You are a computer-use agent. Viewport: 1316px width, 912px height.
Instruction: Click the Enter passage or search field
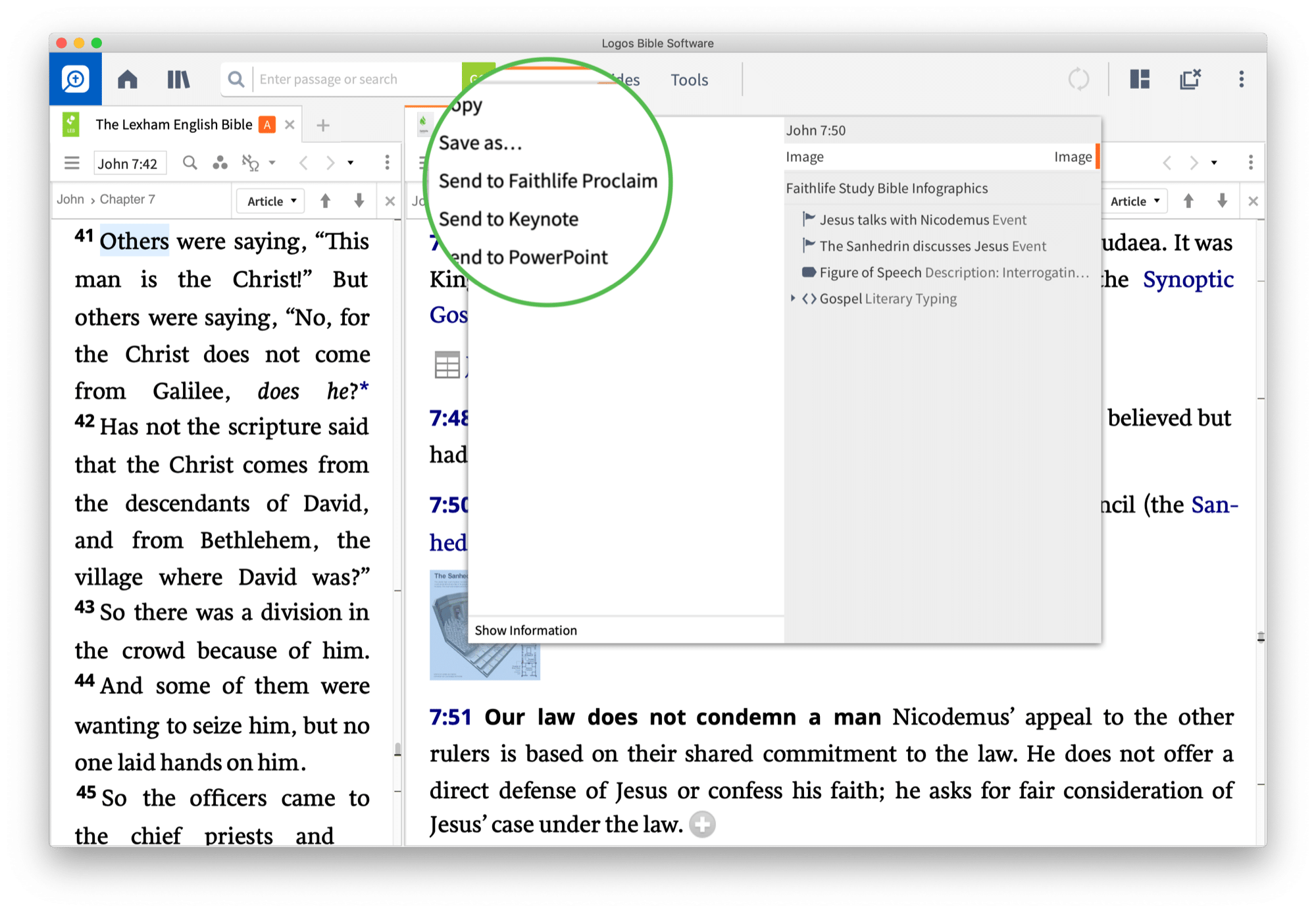pos(358,80)
